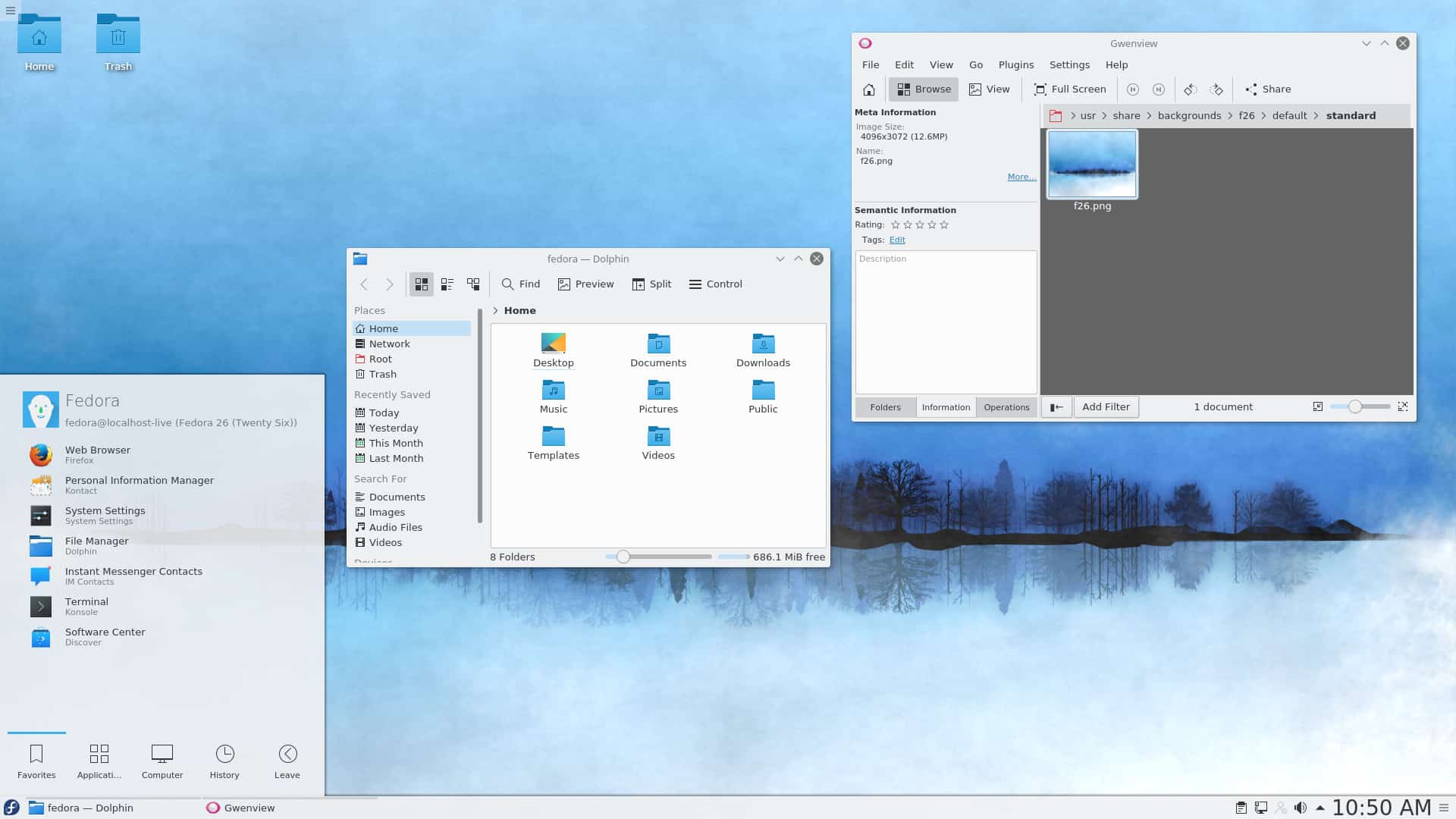This screenshot has height=819, width=1456.
Task: Toggle Preview mode in Dolphin
Action: [585, 284]
